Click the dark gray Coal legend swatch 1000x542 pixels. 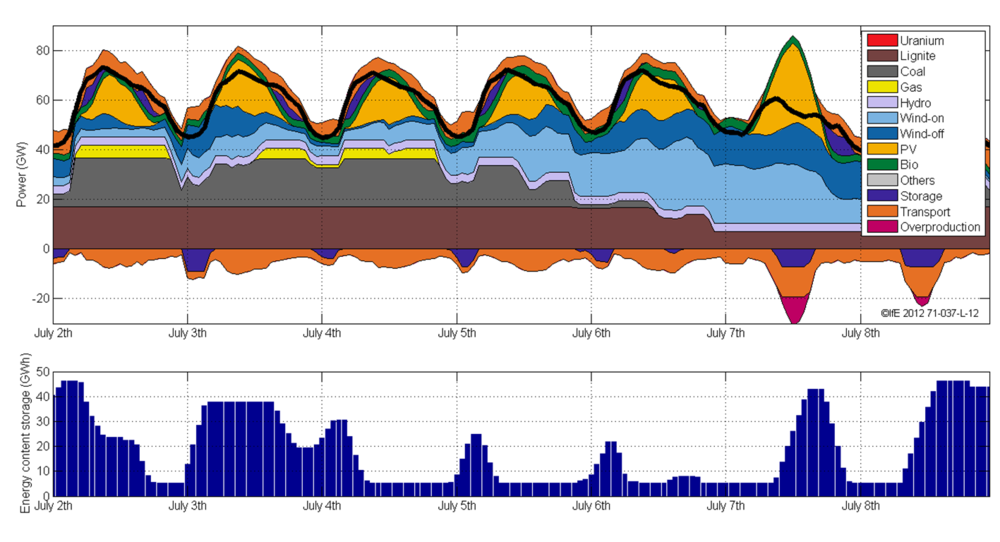(882, 71)
